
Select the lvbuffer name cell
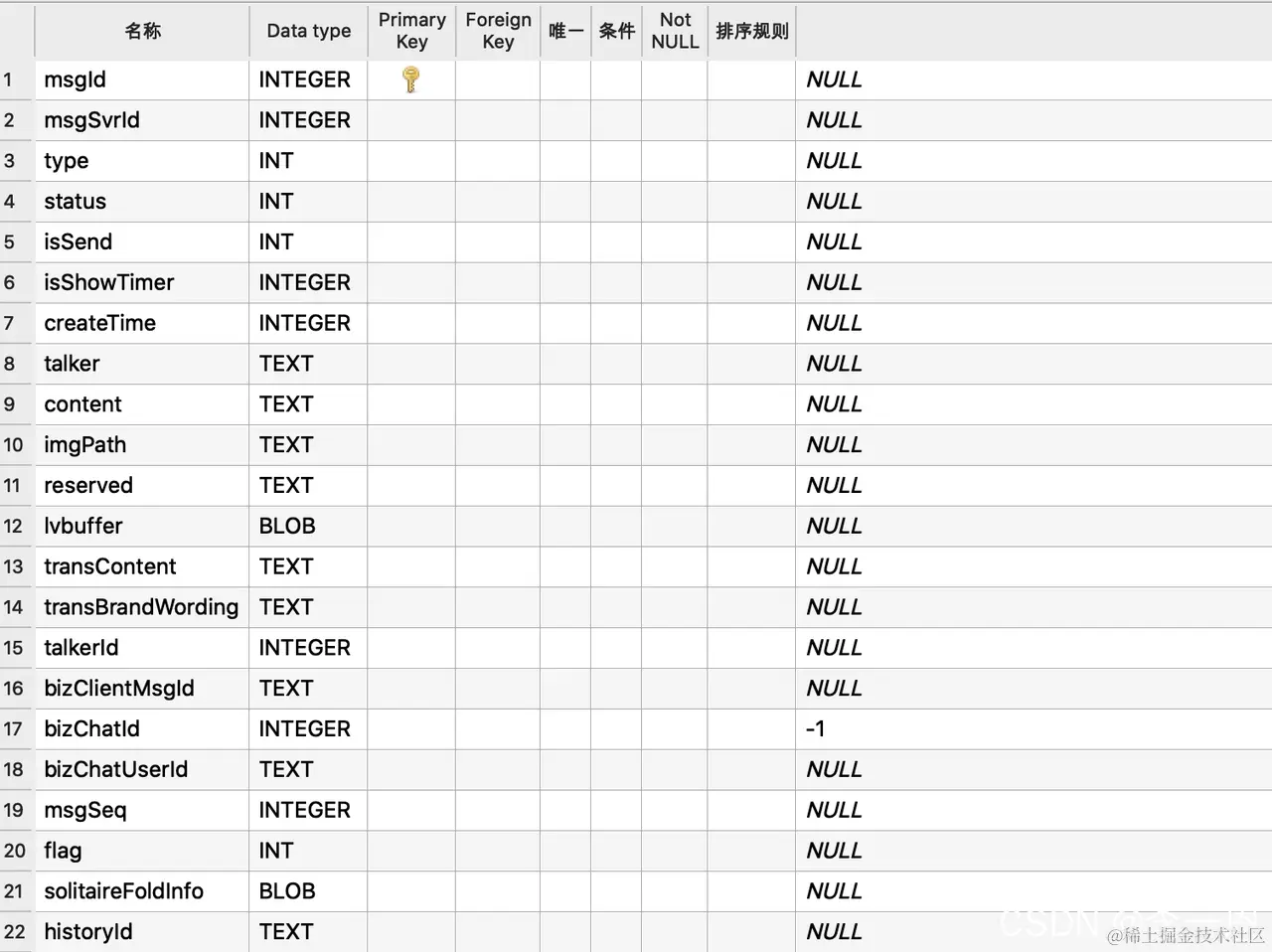click(x=142, y=527)
